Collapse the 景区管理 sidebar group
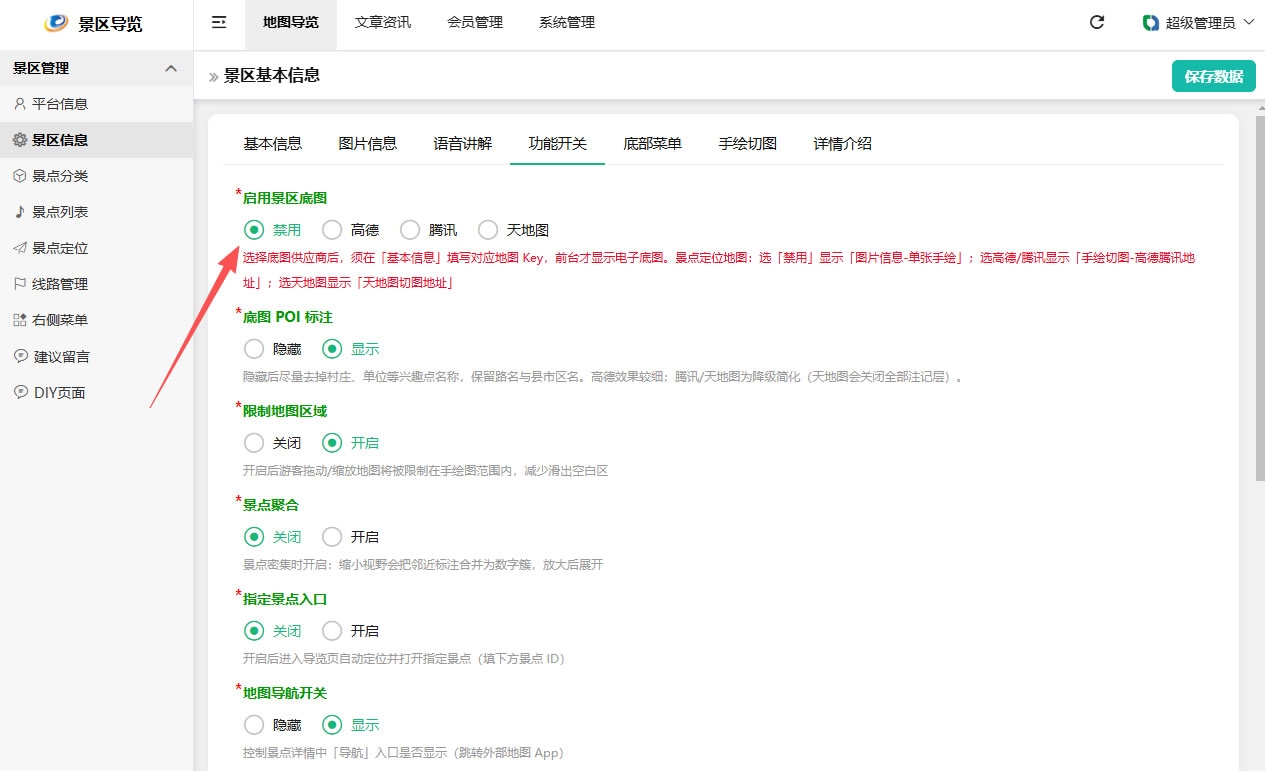 (x=171, y=68)
